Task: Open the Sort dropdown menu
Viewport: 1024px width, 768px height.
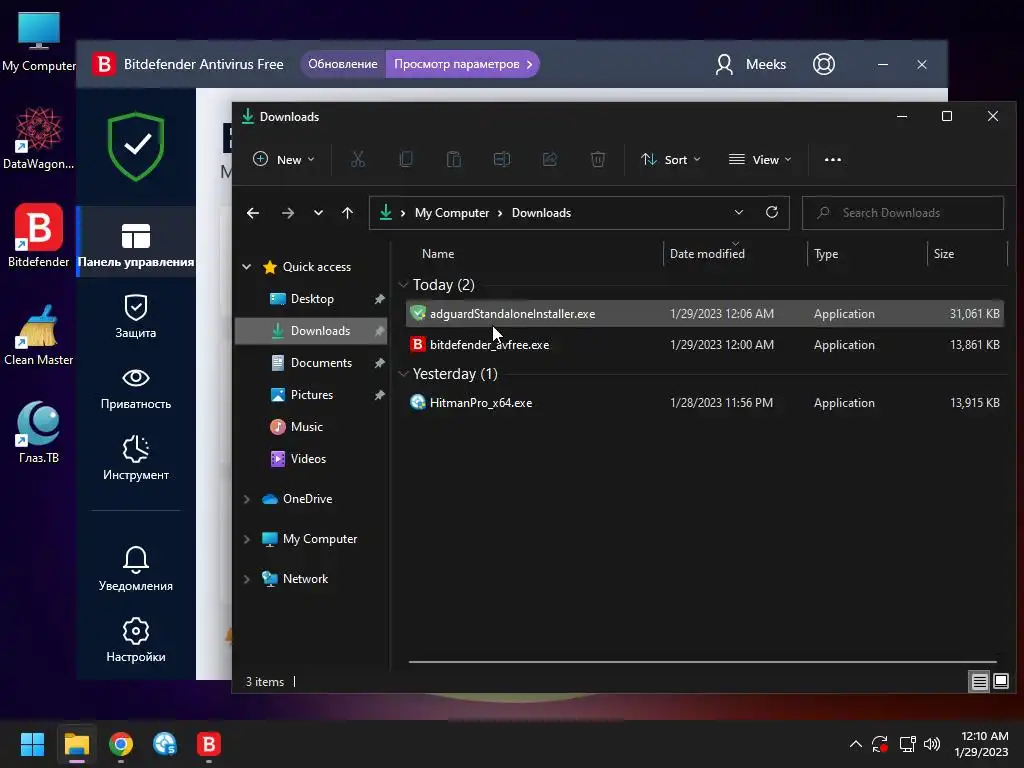Action: [x=671, y=159]
